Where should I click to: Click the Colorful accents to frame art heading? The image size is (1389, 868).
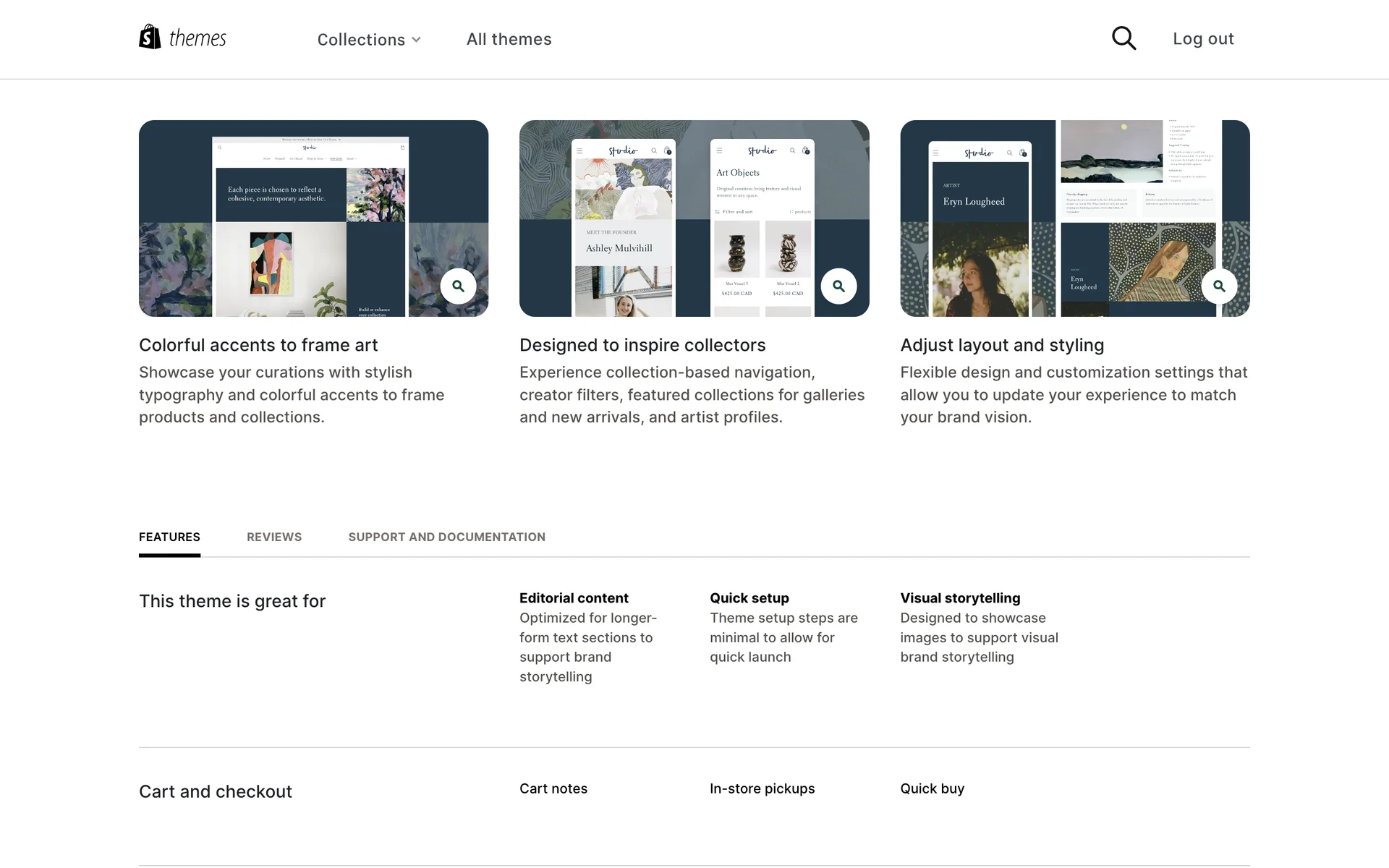point(258,345)
